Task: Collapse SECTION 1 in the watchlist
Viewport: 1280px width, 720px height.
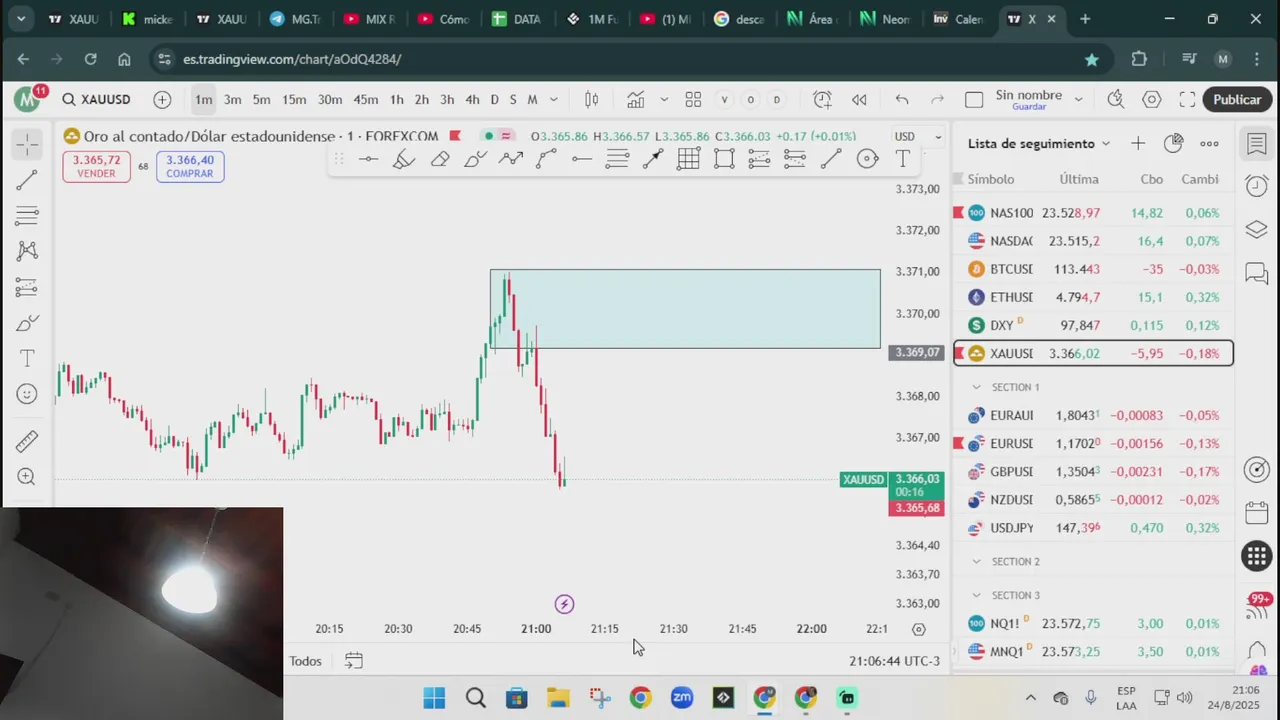Action: pos(976,387)
